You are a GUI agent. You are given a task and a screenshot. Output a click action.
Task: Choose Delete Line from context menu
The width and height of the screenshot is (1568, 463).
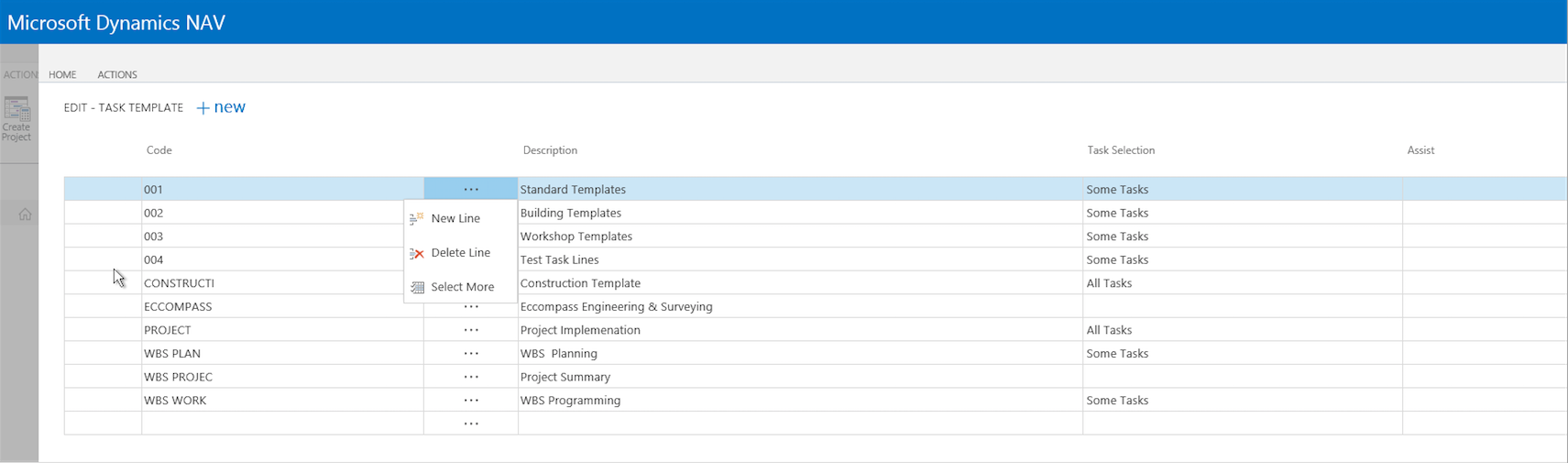[x=460, y=253]
